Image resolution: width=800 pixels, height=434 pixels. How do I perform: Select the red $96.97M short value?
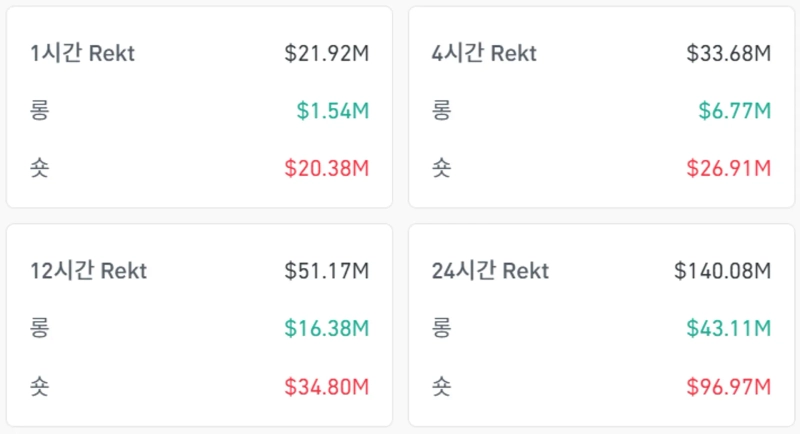point(728,385)
